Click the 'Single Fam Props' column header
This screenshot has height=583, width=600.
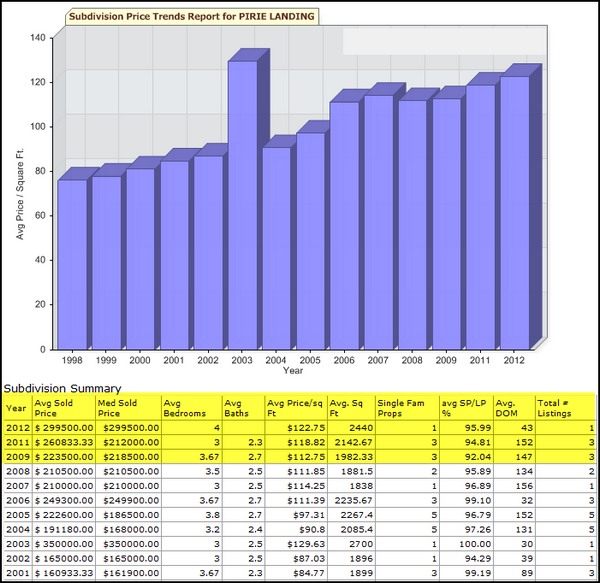[401, 408]
